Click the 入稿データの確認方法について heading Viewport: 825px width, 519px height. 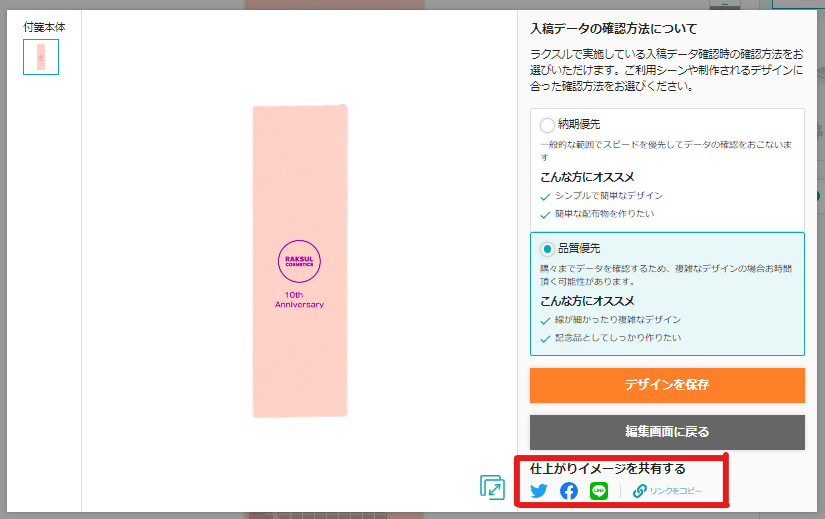coord(613,28)
